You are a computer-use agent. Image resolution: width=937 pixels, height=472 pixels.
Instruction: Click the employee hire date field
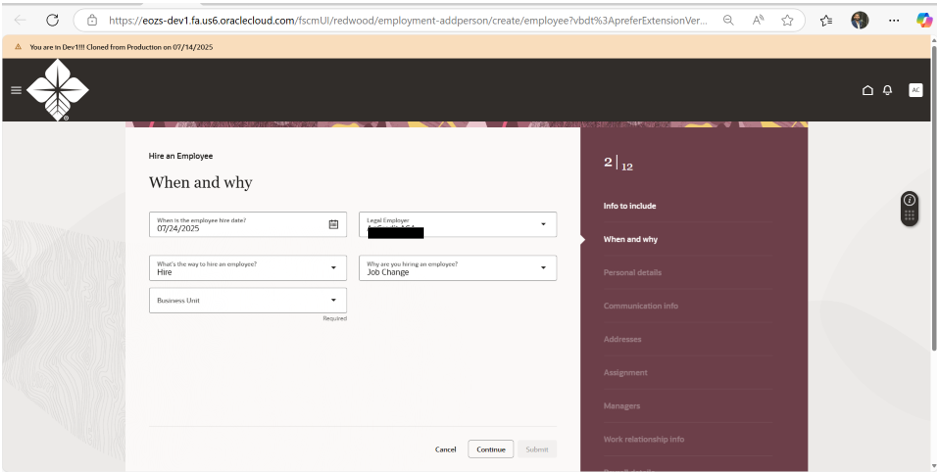point(248,224)
